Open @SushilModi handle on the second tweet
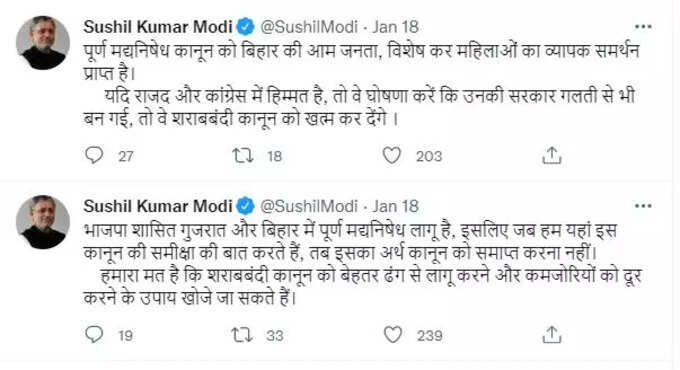The width and height of the screenshot is (680, 370). tap(309, 206)
